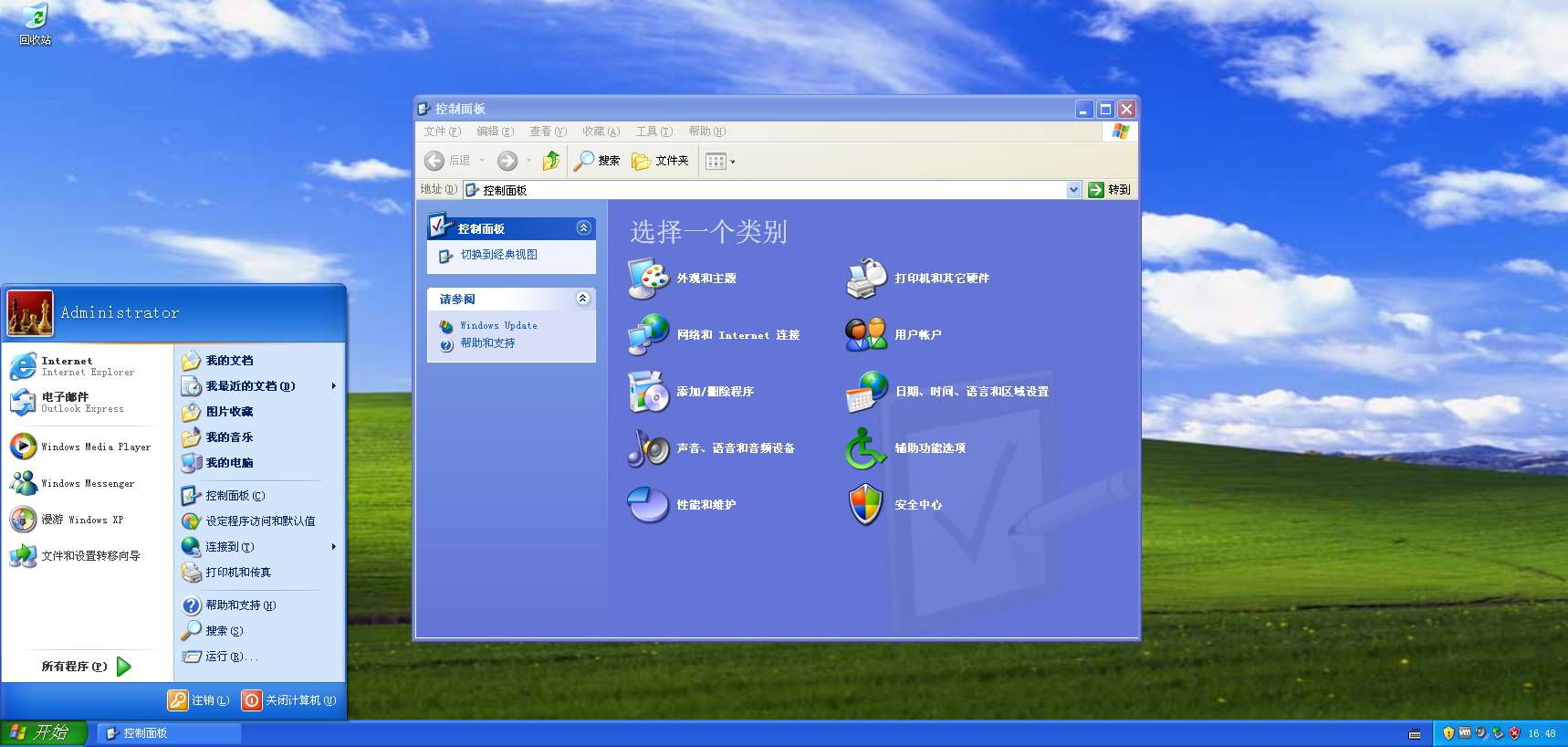Go up one folder level (toolbar Up icon)
This screenshot has width=1568, height=747.
point(551,161)
